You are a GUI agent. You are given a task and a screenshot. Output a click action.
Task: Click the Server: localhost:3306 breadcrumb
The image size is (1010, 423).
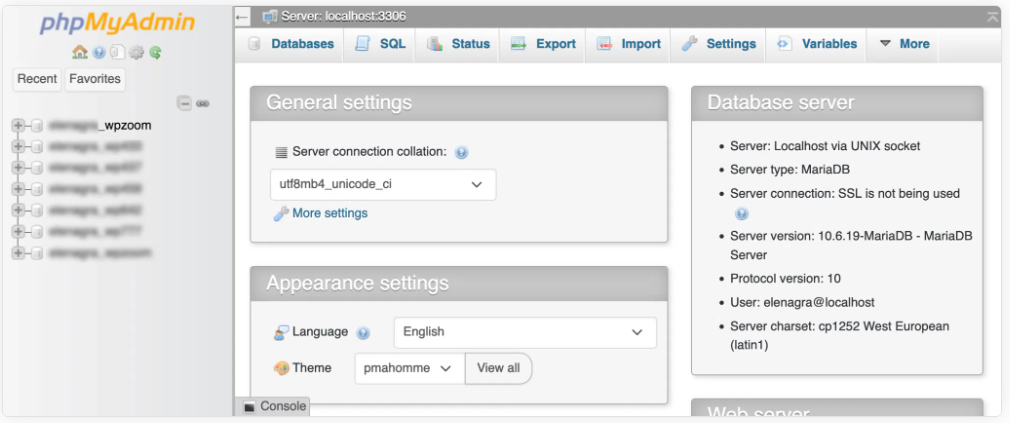pyautogui.click(x=343, y=16)
